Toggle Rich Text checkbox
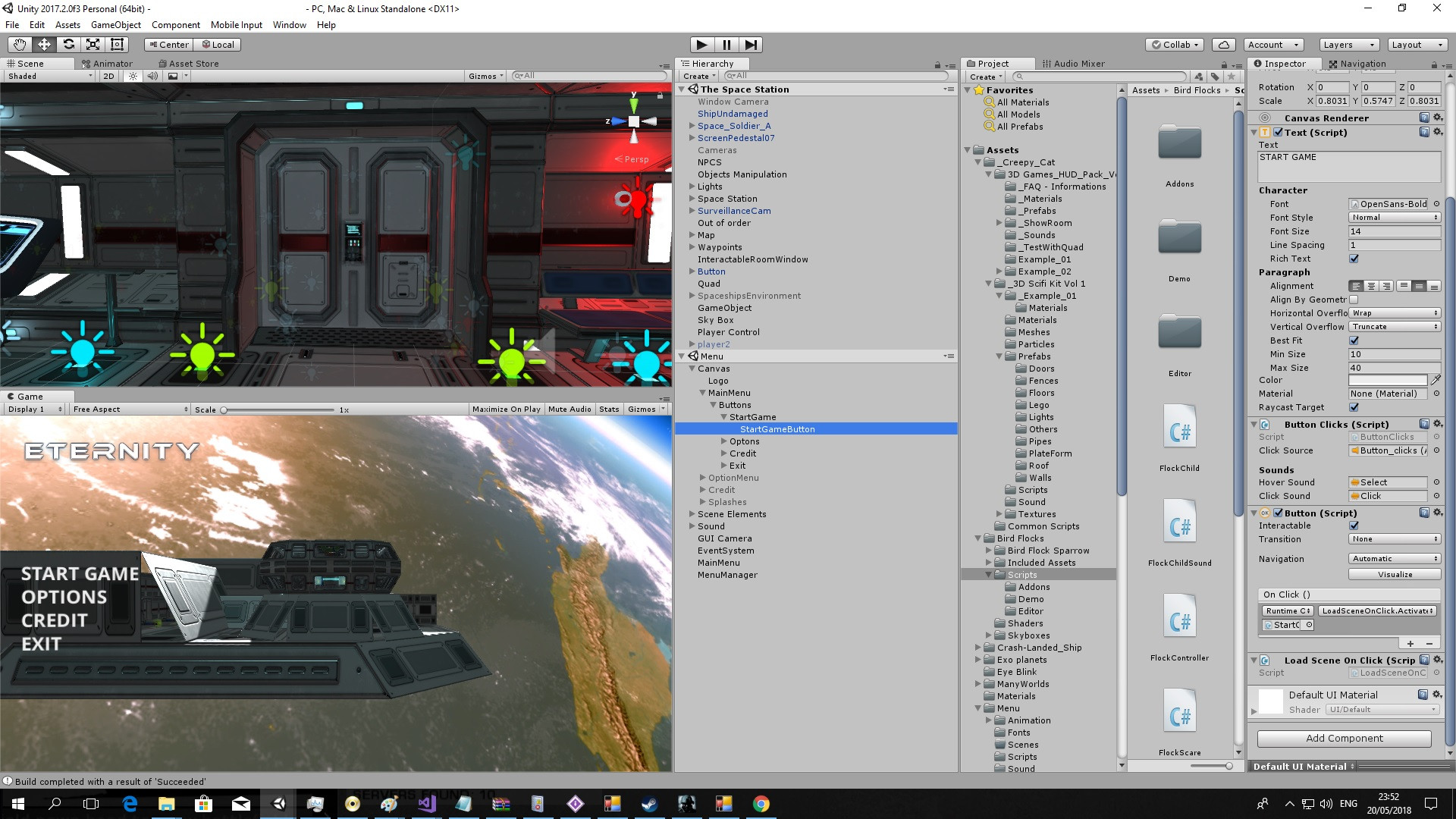Image resolution: width=1456 pixels, height=819 pixels. [x=1354, y=259]
